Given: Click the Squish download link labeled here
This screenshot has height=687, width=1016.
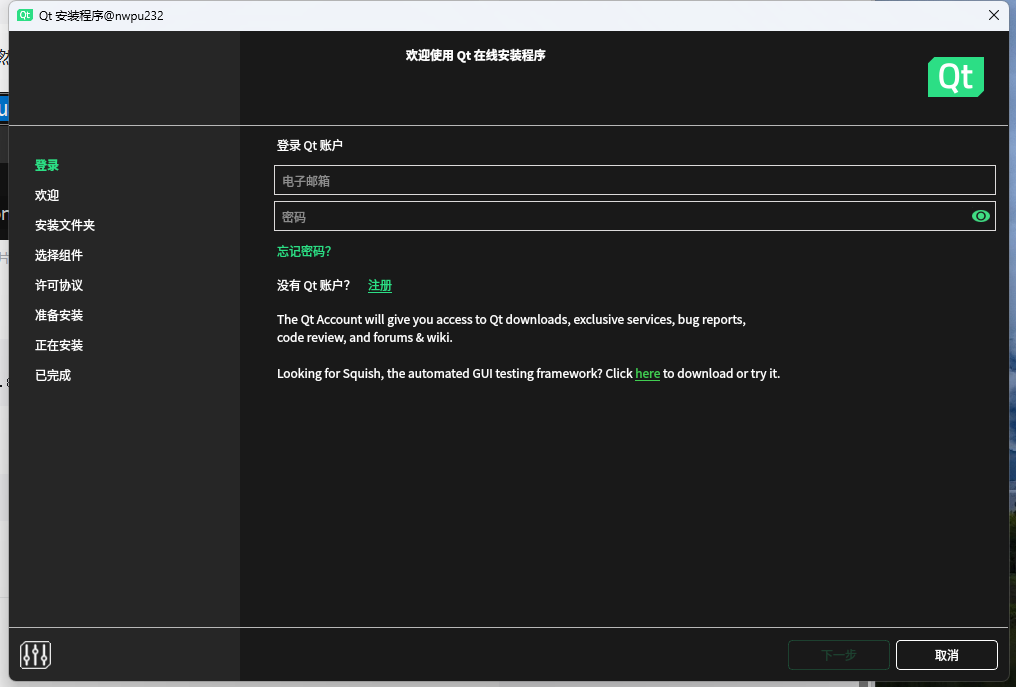Looking at the screenshot, I should [x=647, y=373].
